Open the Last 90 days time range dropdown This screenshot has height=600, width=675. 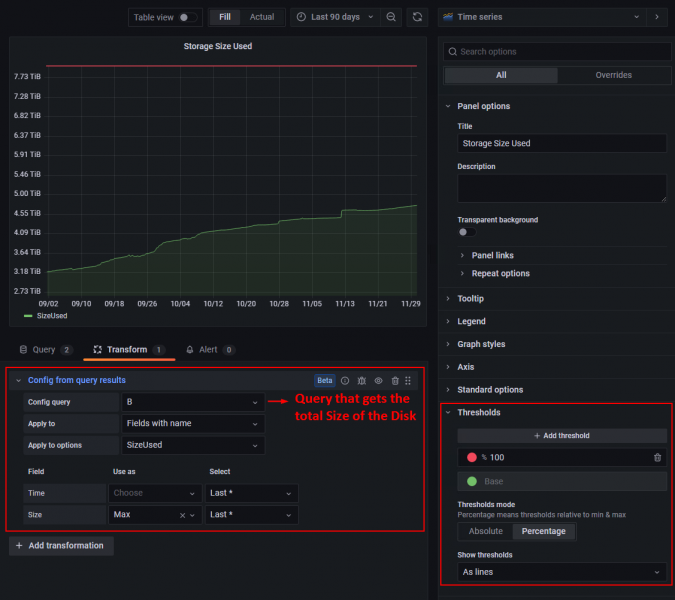coord(335,17)
